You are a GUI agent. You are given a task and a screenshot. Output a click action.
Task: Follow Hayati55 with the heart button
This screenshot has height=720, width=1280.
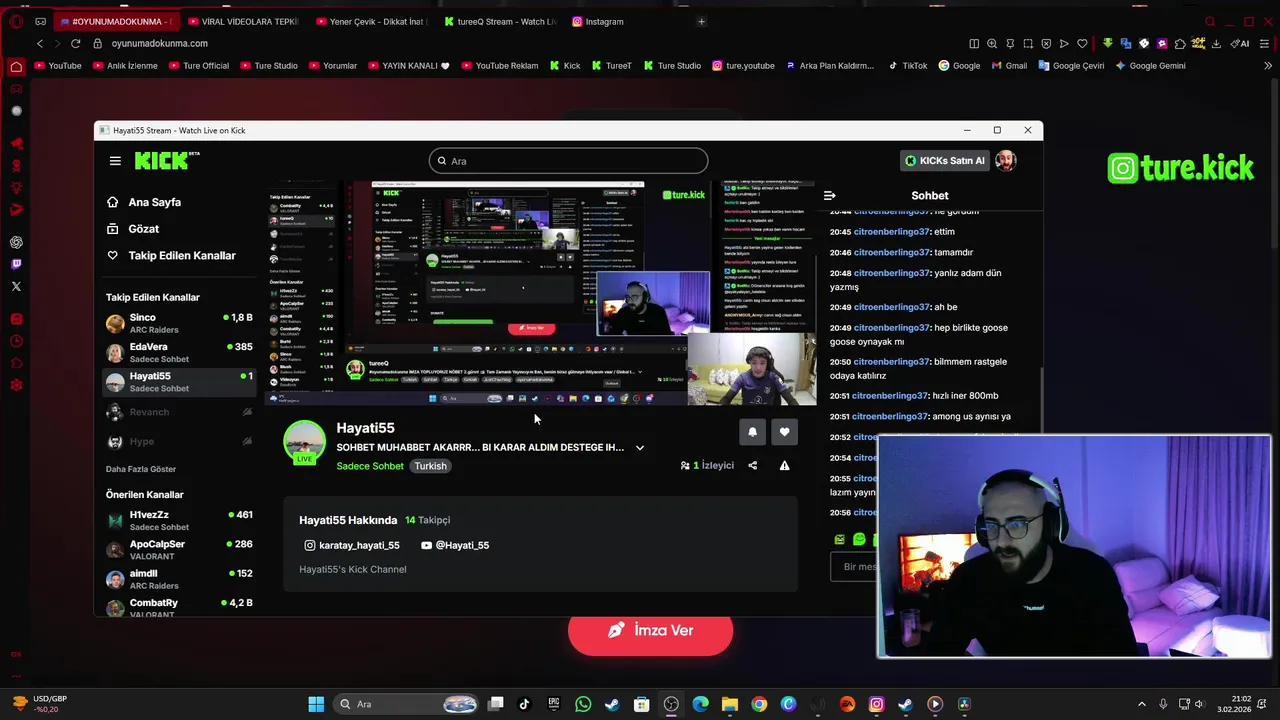click(784, 432)
